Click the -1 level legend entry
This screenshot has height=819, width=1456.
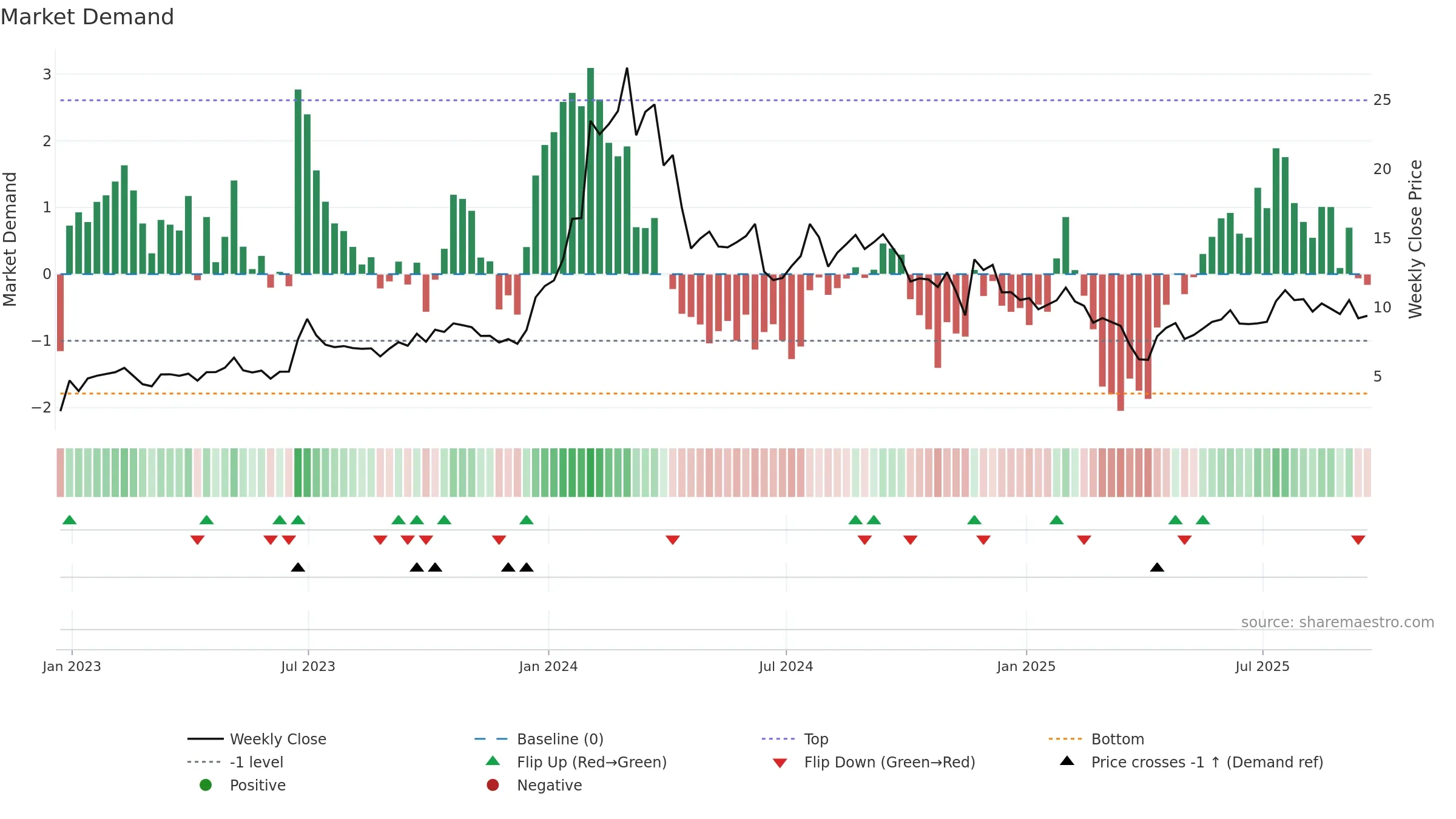click(235, 762)
